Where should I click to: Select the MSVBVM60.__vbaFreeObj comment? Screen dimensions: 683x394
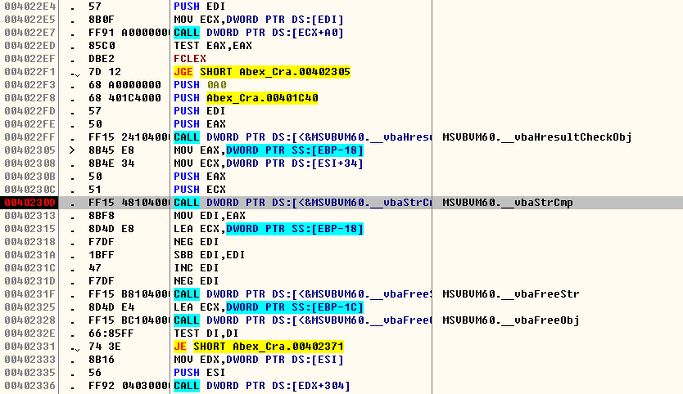511,320
